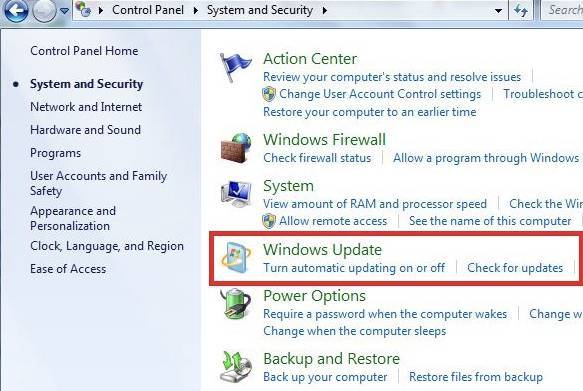Expand the arrow after System and Security breadcrumb

[x=325, y=10]
